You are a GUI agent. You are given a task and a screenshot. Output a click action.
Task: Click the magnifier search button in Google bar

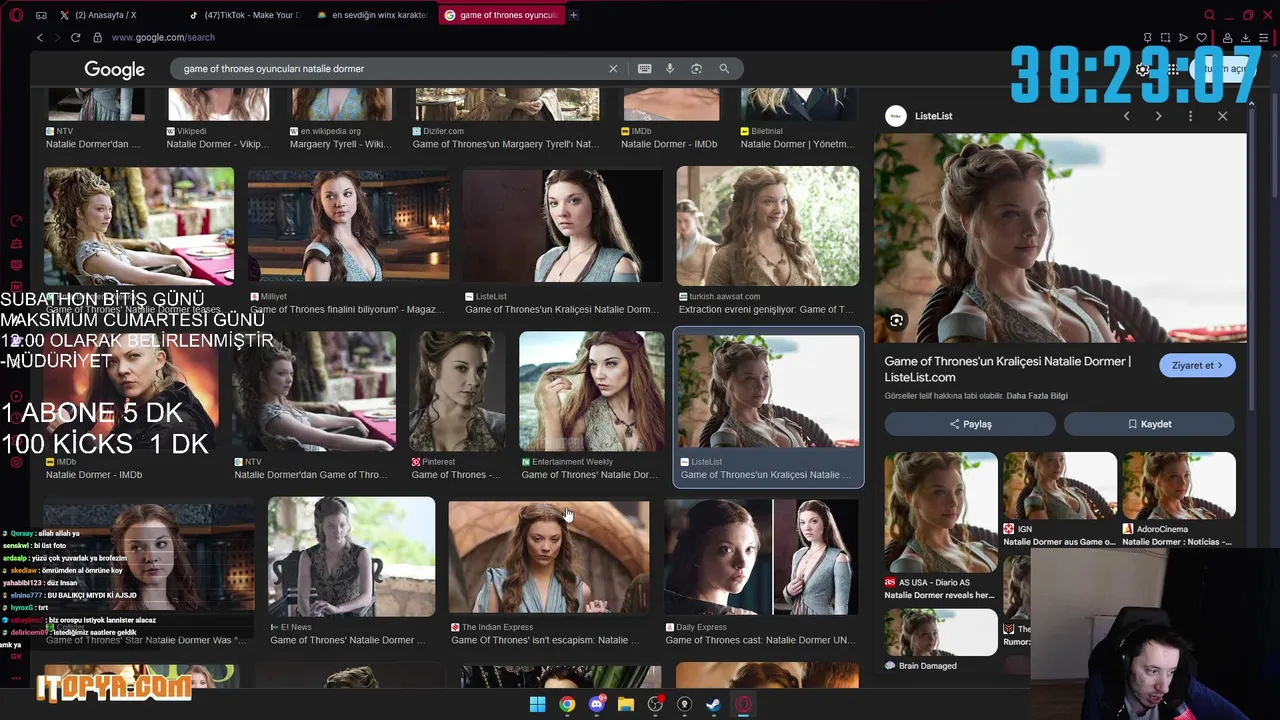click(x=724, y=69)
